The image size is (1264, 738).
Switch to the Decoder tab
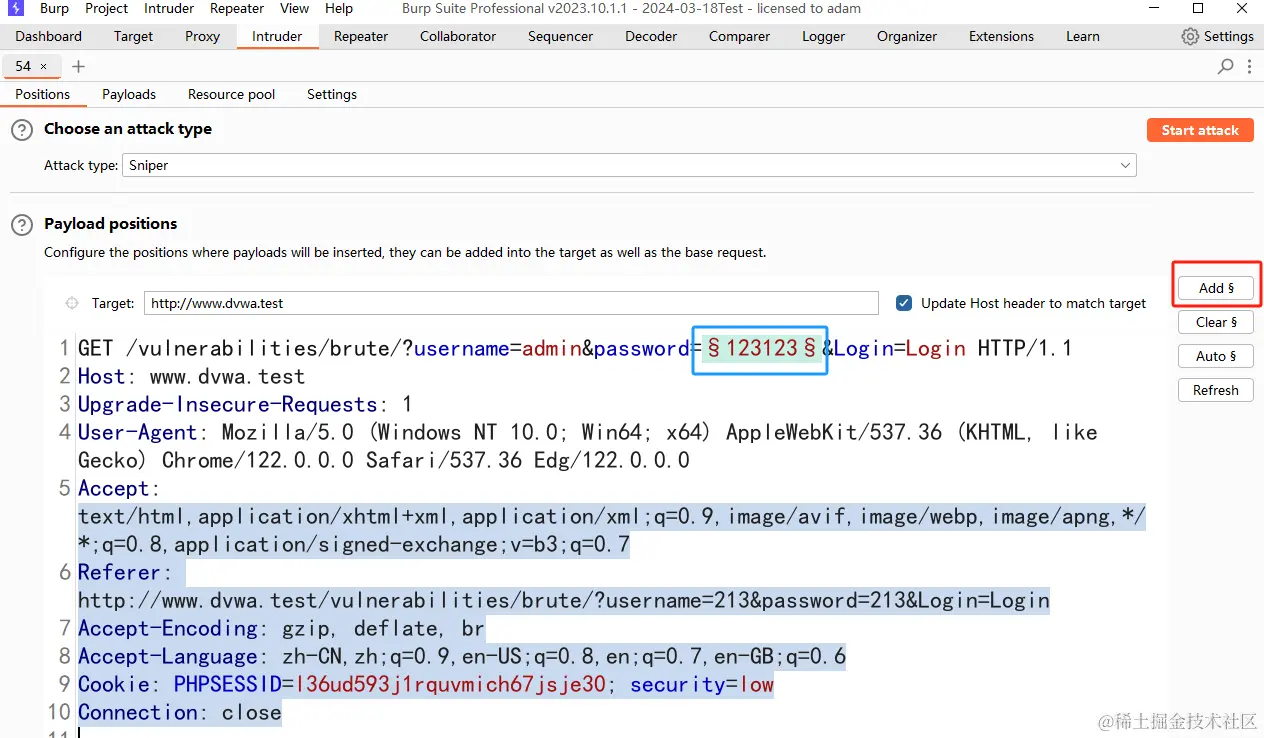coord(652,36)
